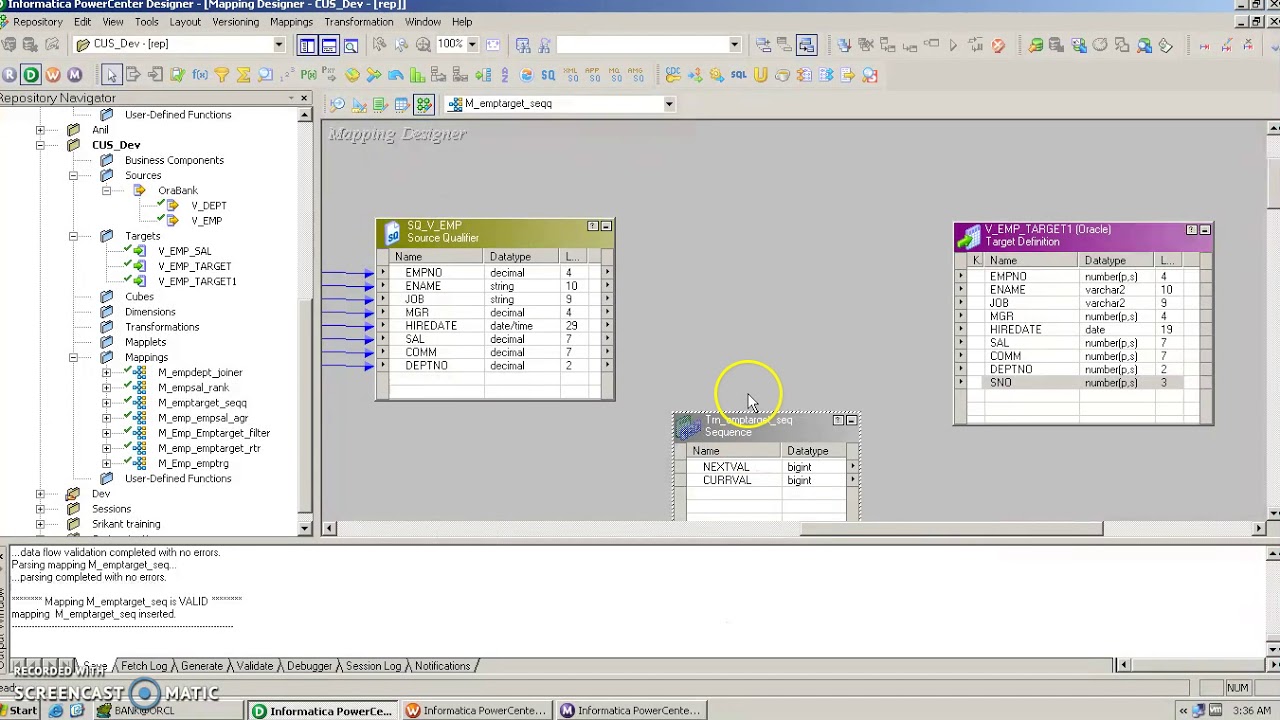Select the XML SQ transformation icon
This screenshot has height=720, width=1280.
pyautogui.click(x=570, y=75)
